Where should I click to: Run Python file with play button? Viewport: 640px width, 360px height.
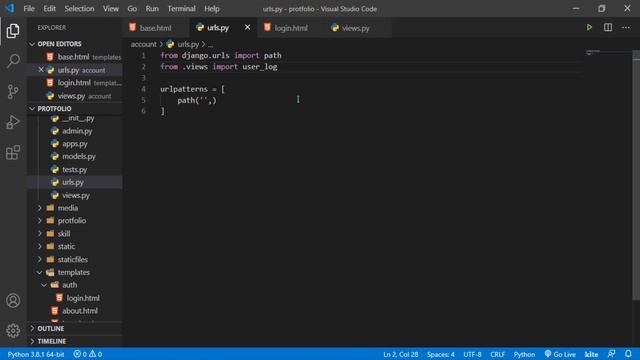coord(589,27)
